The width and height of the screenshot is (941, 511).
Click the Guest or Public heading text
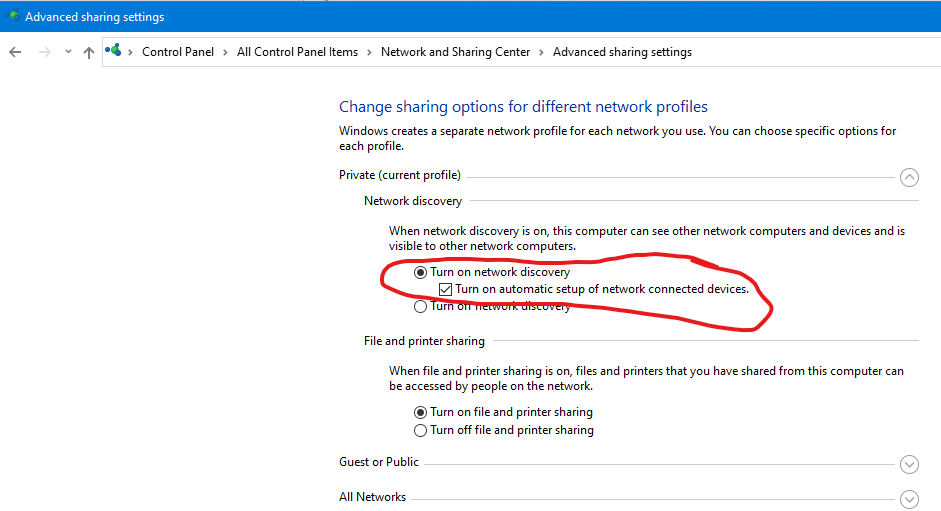point(379,462)
